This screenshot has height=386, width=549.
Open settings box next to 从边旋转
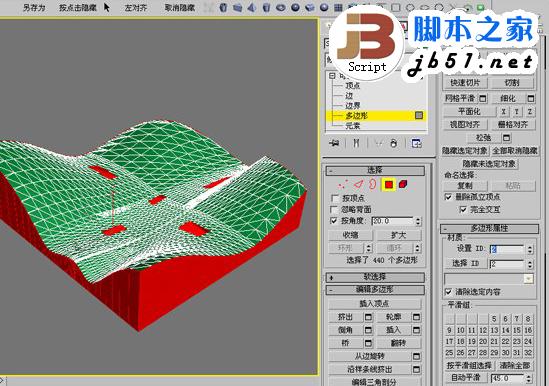pyautogui.click(x=416, y=356)
